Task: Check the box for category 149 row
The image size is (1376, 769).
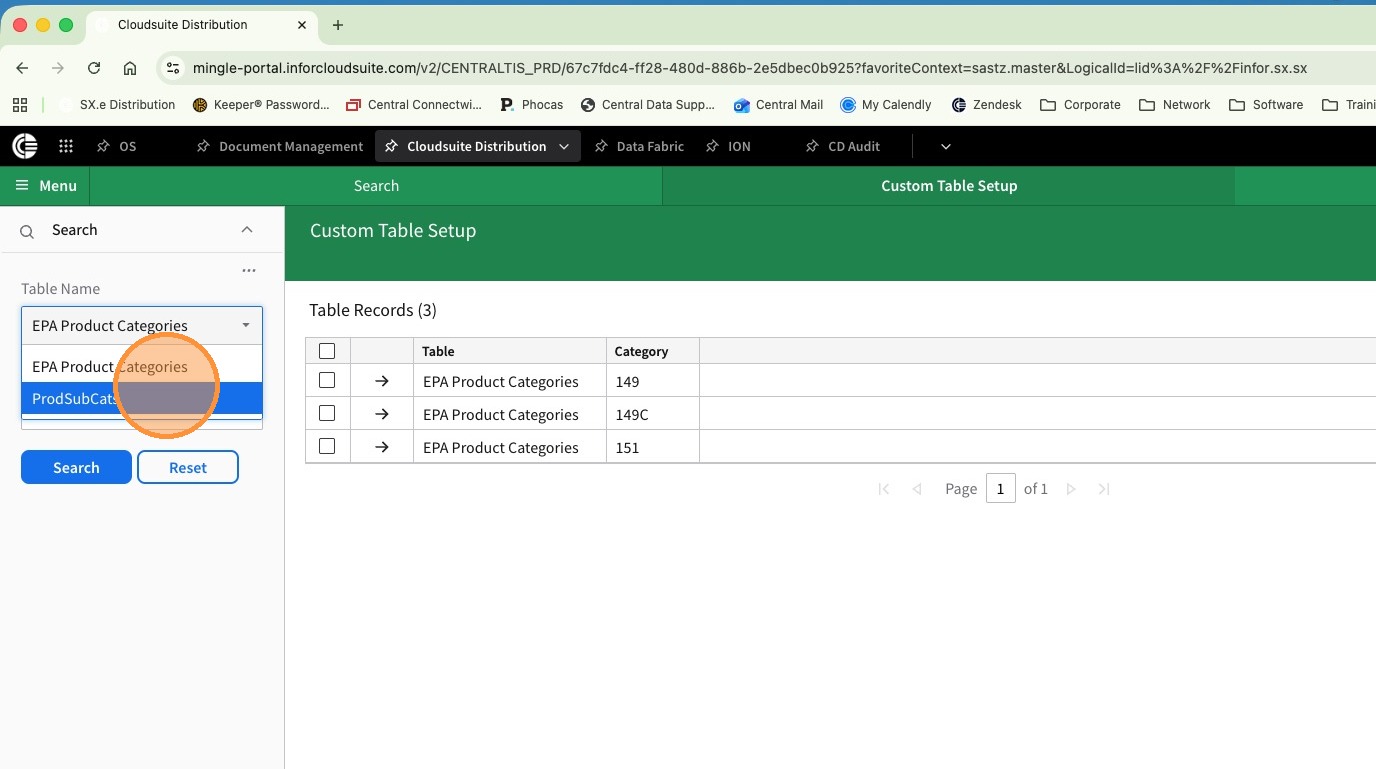Action: tap(327, 380)
